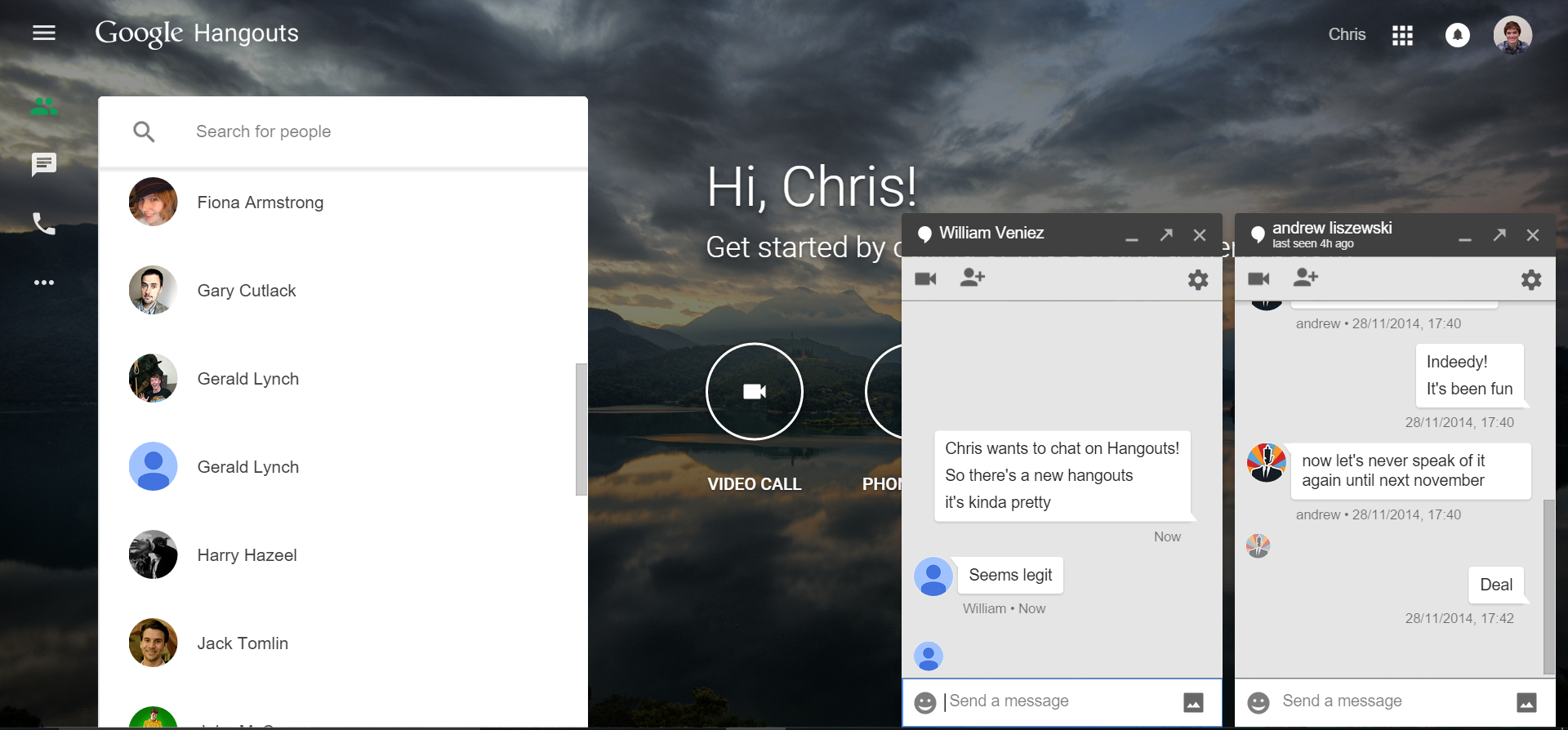Start video call in andrew liszewski chat

point(1258,279)
